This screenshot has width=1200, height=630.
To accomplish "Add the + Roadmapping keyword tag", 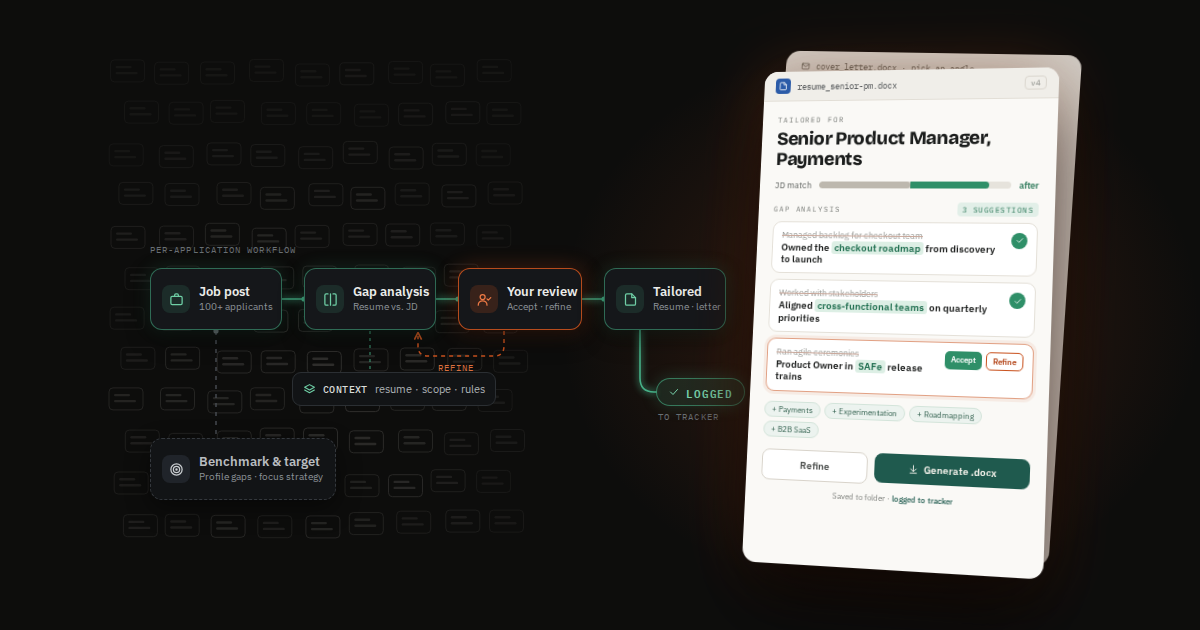I will click(x=945, y=415).
